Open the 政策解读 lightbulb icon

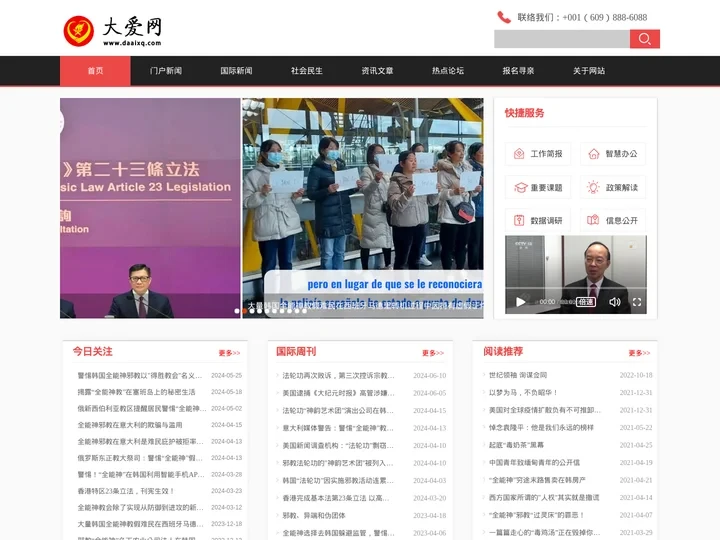click(x=593, y=187)
